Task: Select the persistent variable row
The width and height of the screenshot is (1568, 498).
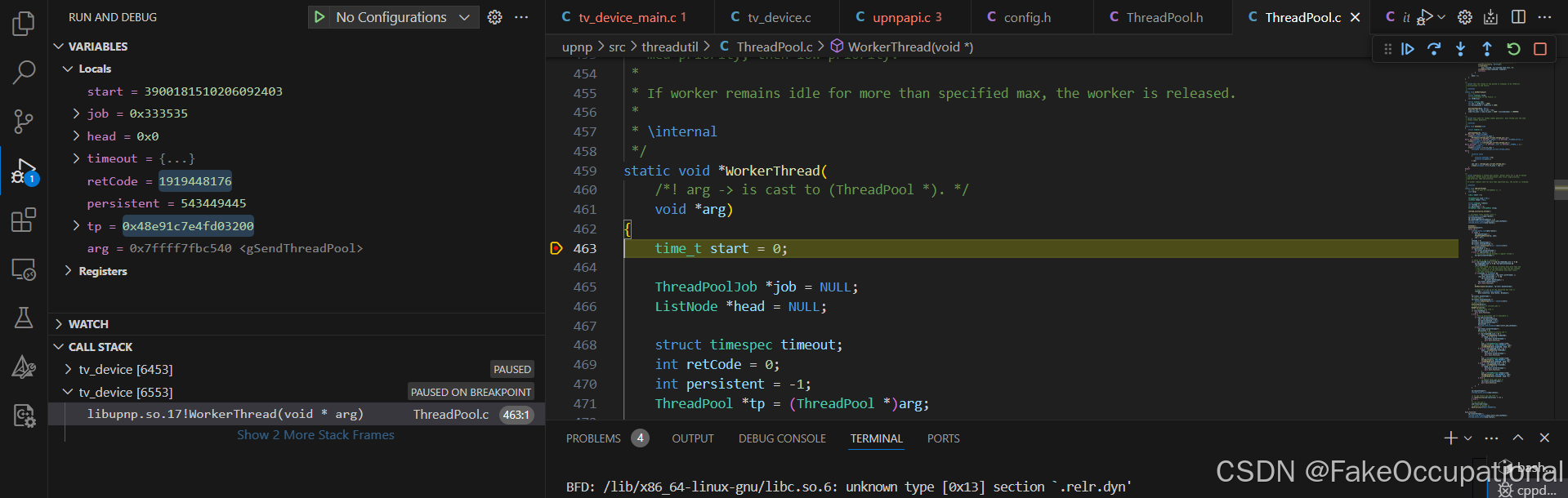Action: coord(297,203)
